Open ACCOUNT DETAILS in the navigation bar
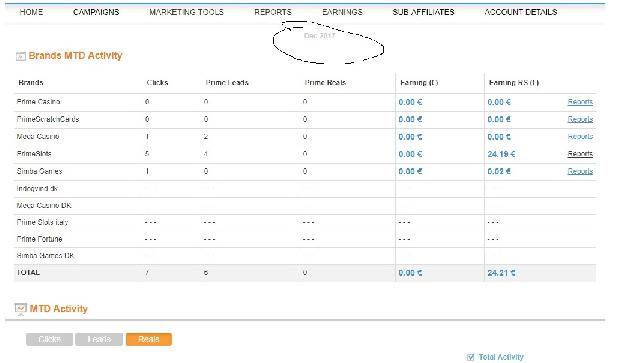The image size is (640, 363). click(520, 12)
